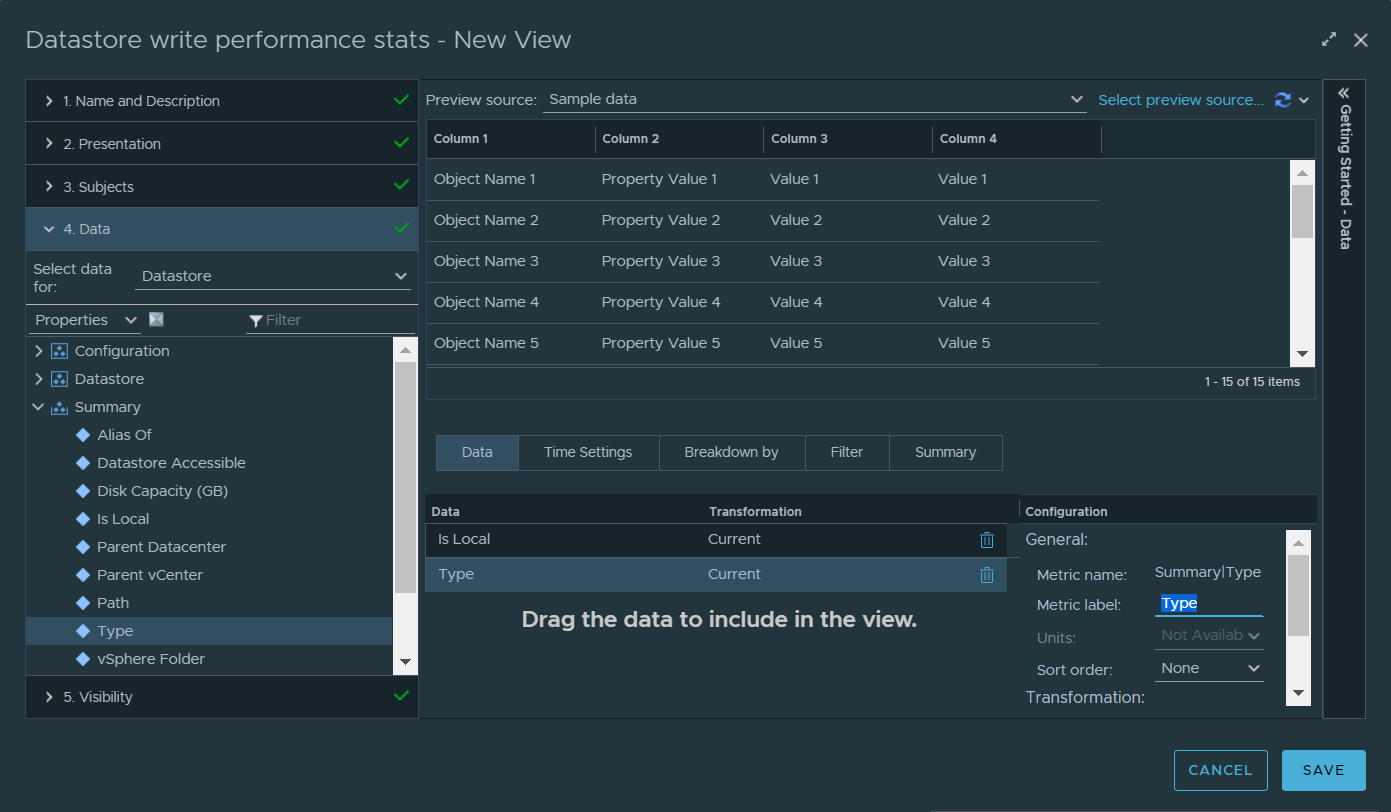Expand the Configuration tree node
The height and width of the screenshot is (812, 1391).
pos(39,351)
